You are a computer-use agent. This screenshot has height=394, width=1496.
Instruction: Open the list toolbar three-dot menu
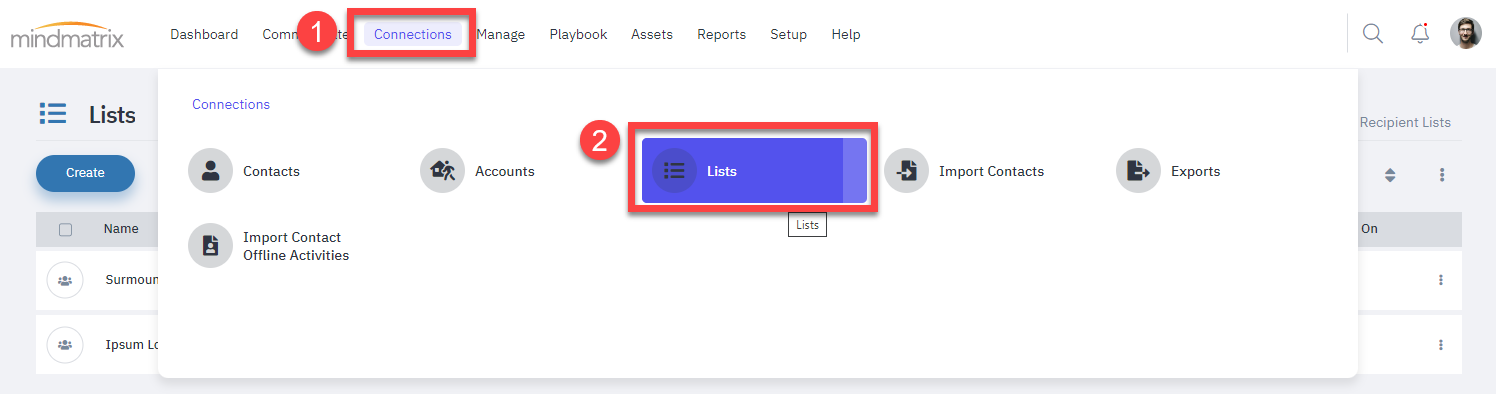[x=1442, y=175]
